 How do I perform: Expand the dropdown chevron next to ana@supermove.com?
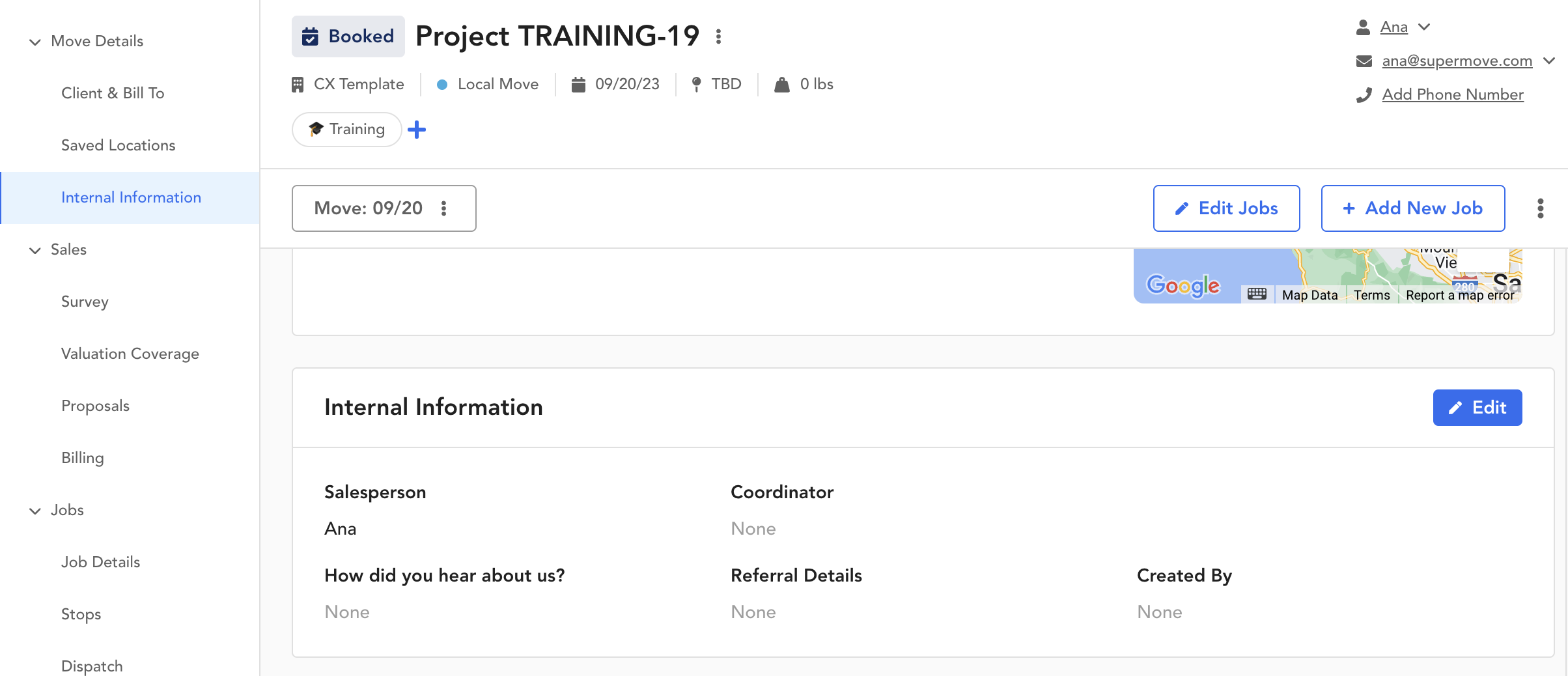(x=1549, y=61)
